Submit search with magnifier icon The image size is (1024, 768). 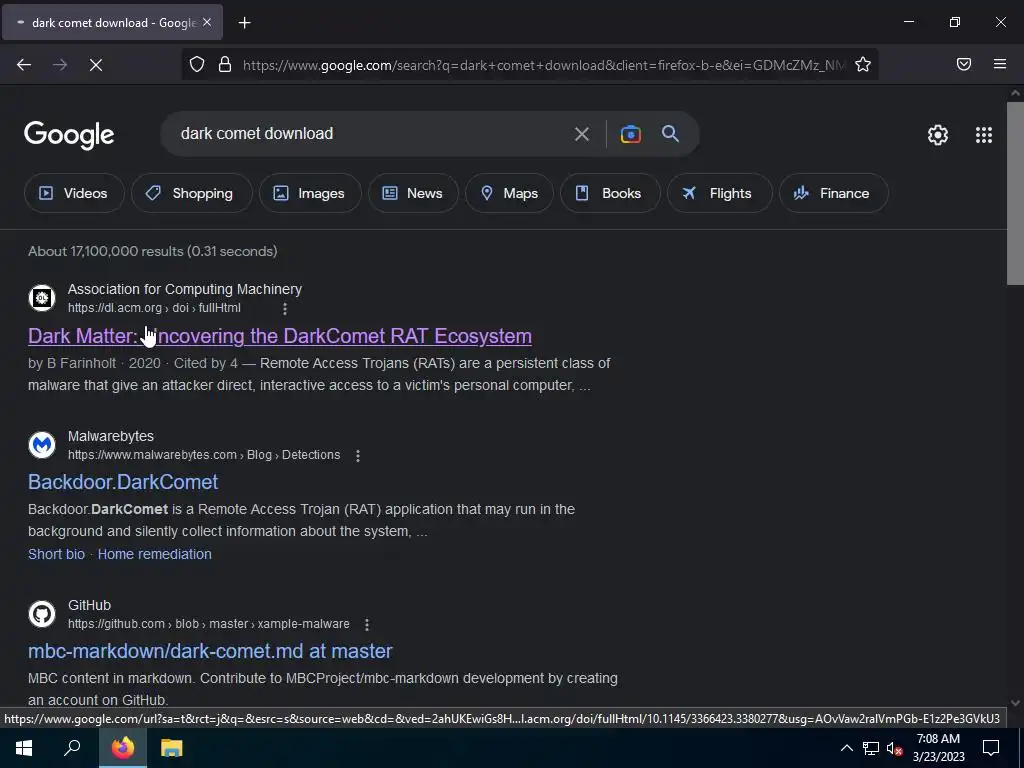click(x=671, y=134)
